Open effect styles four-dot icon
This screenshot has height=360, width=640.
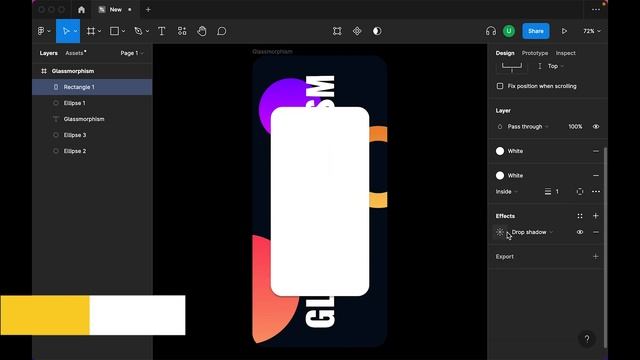pyautogui.click(x=580, y=216)
